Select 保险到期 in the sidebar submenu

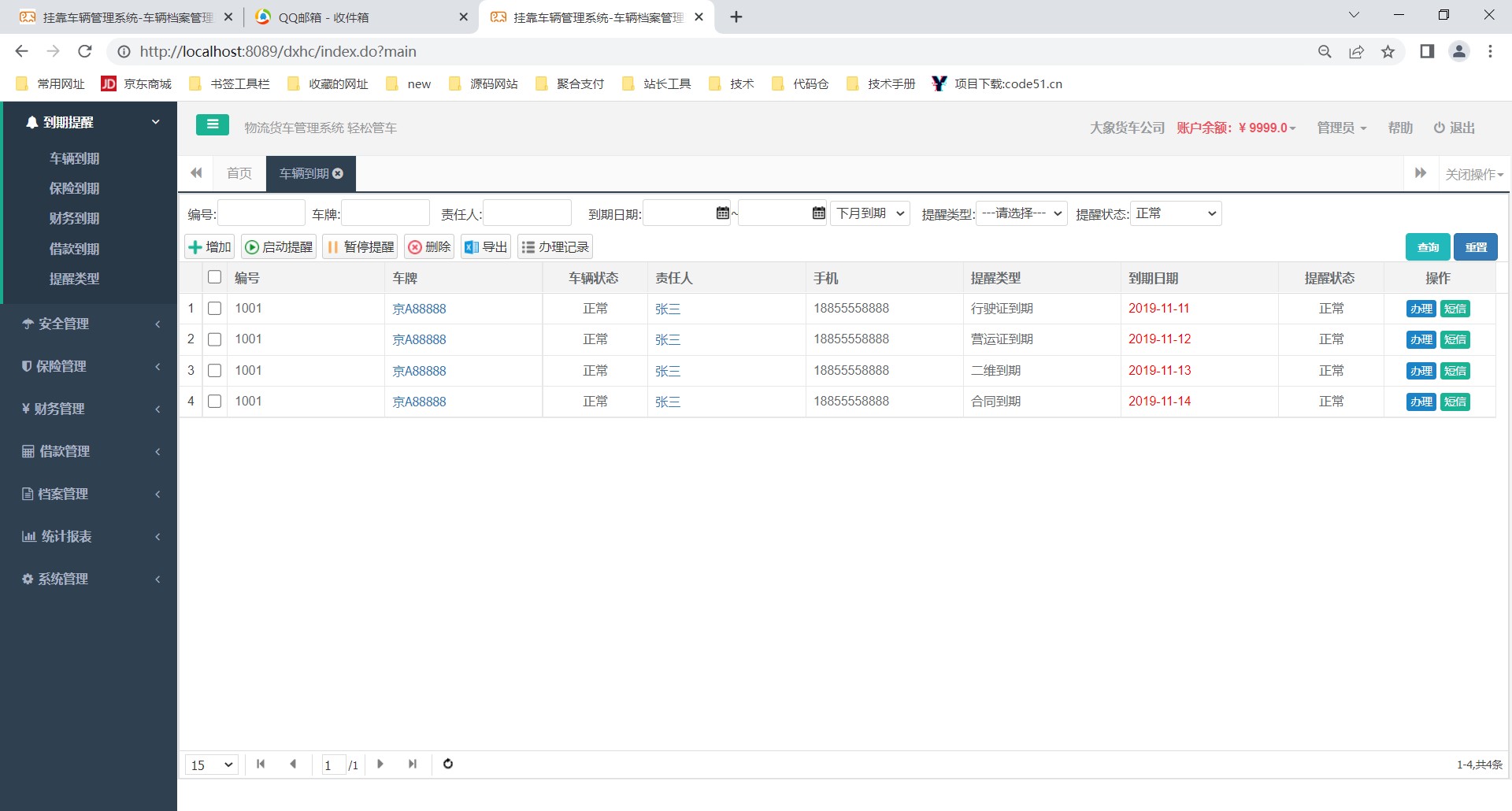click(x=74, y=188)
